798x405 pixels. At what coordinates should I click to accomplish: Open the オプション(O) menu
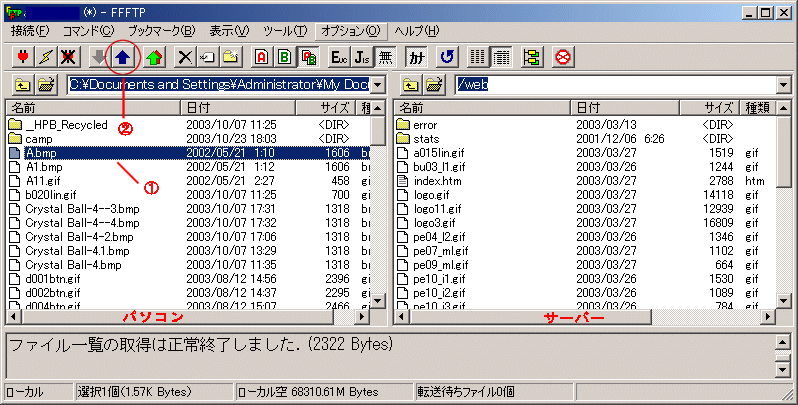tap(351, 31)
